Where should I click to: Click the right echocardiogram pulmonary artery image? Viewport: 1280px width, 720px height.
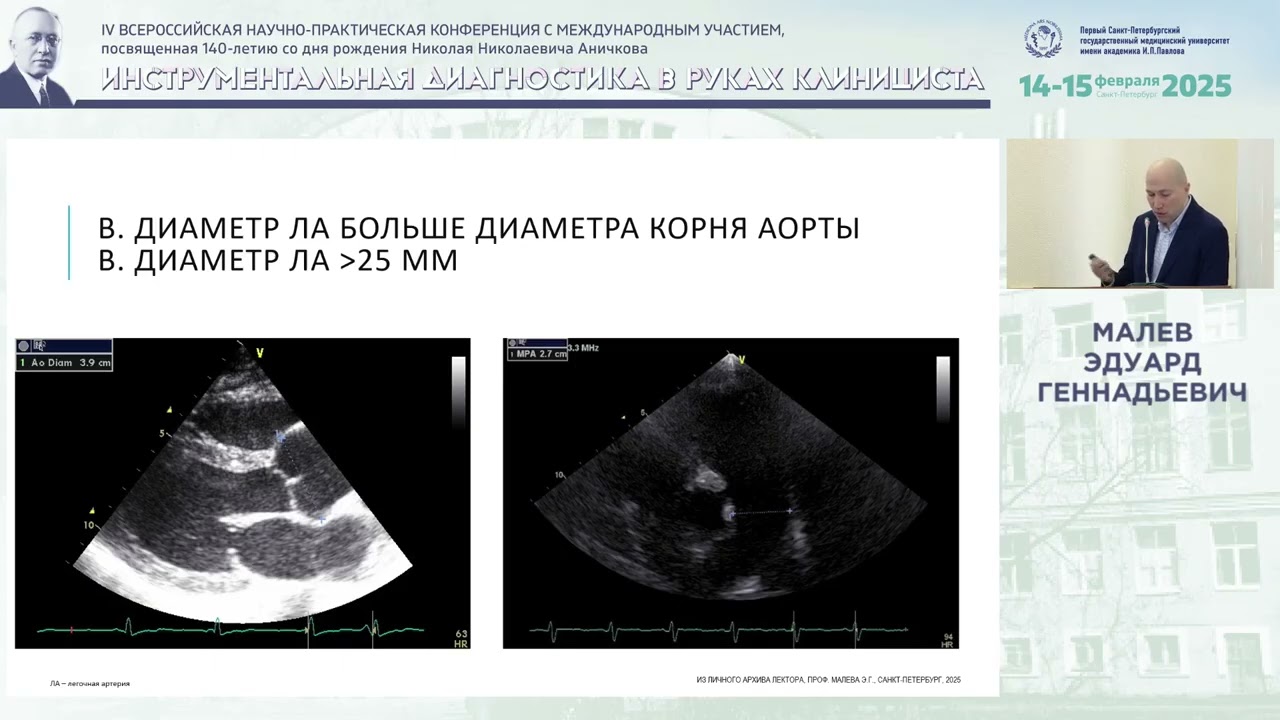[730, 493]
